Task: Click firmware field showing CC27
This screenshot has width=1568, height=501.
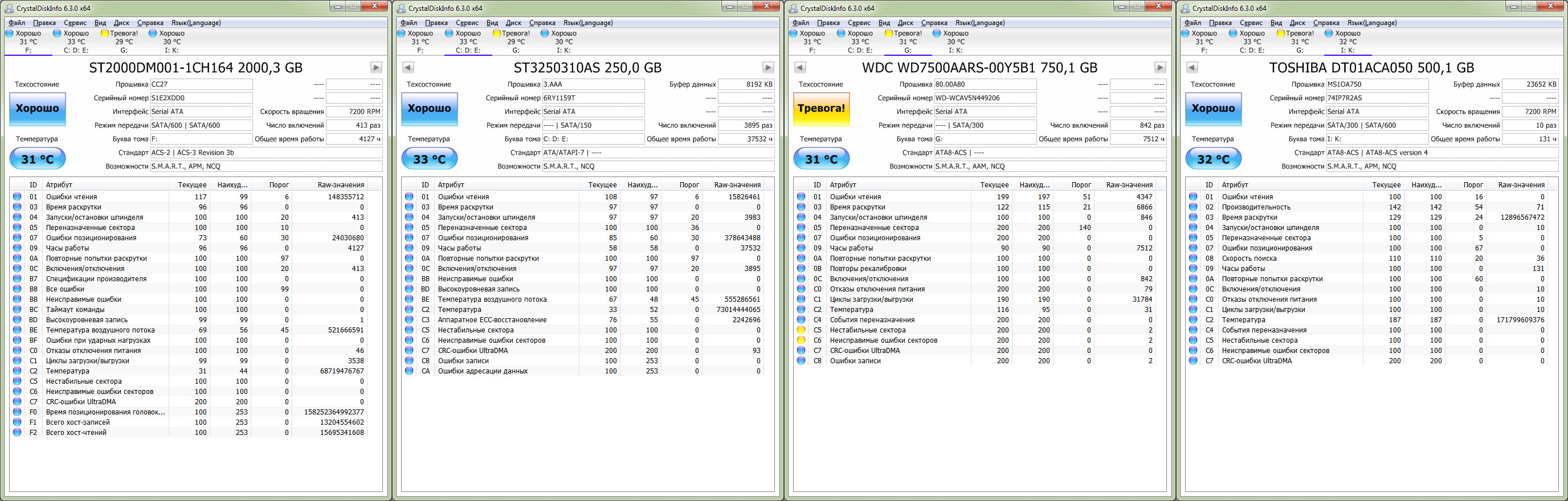Action: (x=201, y=84)
